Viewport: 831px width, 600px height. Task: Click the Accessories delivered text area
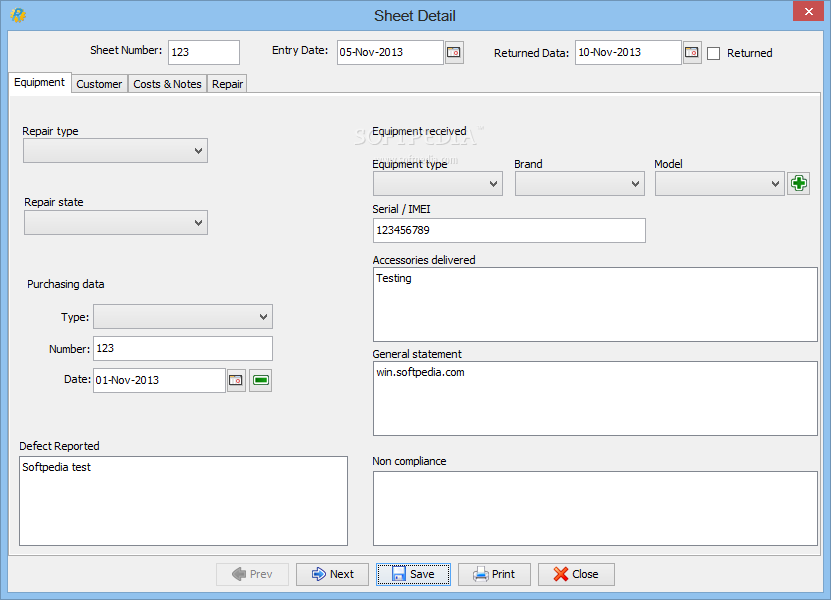(x=595, y=304)
